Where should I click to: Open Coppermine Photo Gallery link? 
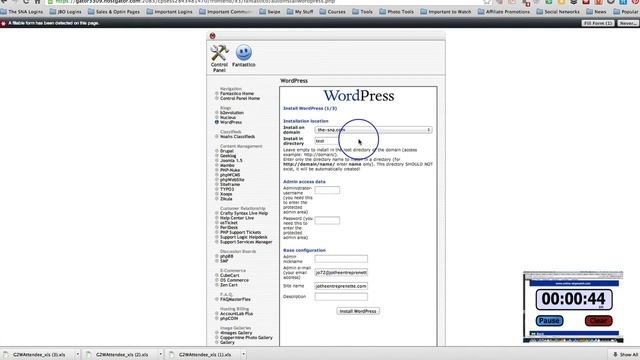click(x=246, y=338)
